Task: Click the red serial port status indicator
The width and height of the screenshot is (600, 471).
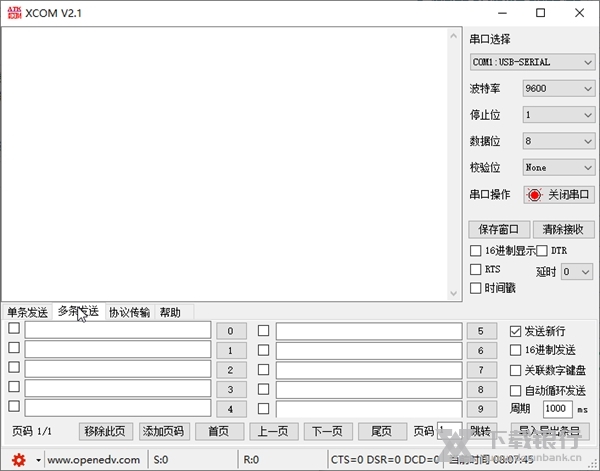Action: (535, 195)
